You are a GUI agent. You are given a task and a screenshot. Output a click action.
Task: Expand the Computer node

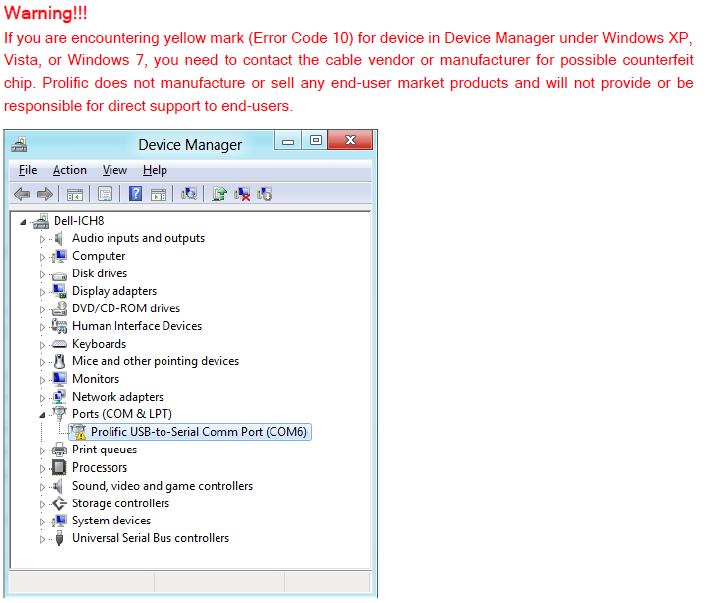click(42, 257)
